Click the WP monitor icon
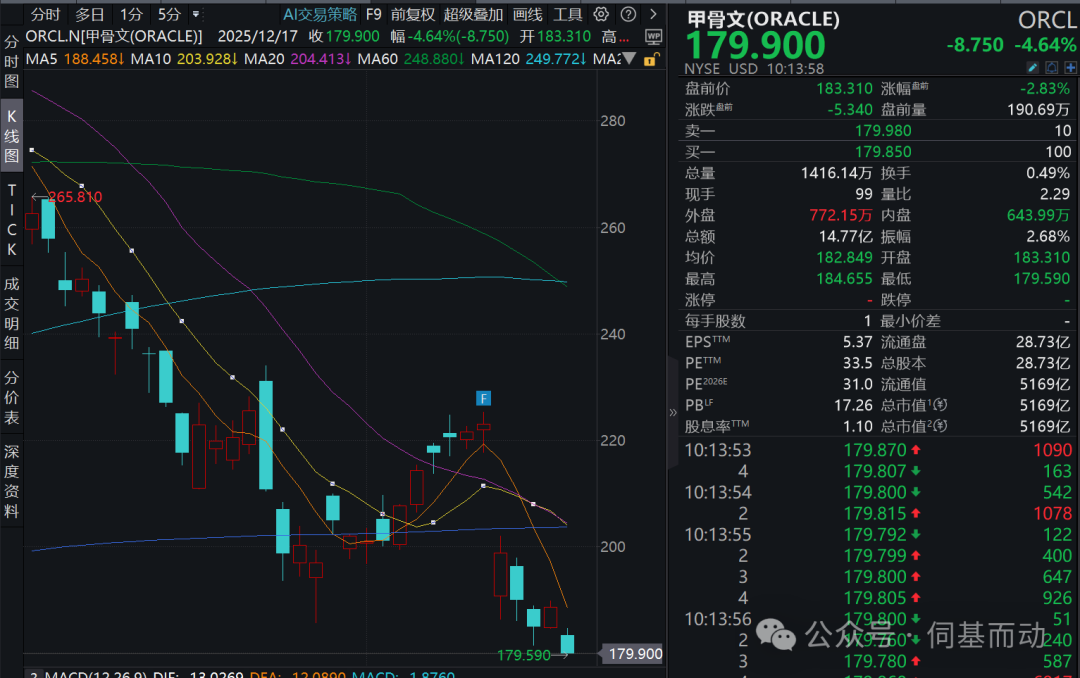Image resolution: width=1080 pixels, height=678 pixels. click(x=653, y=37)
